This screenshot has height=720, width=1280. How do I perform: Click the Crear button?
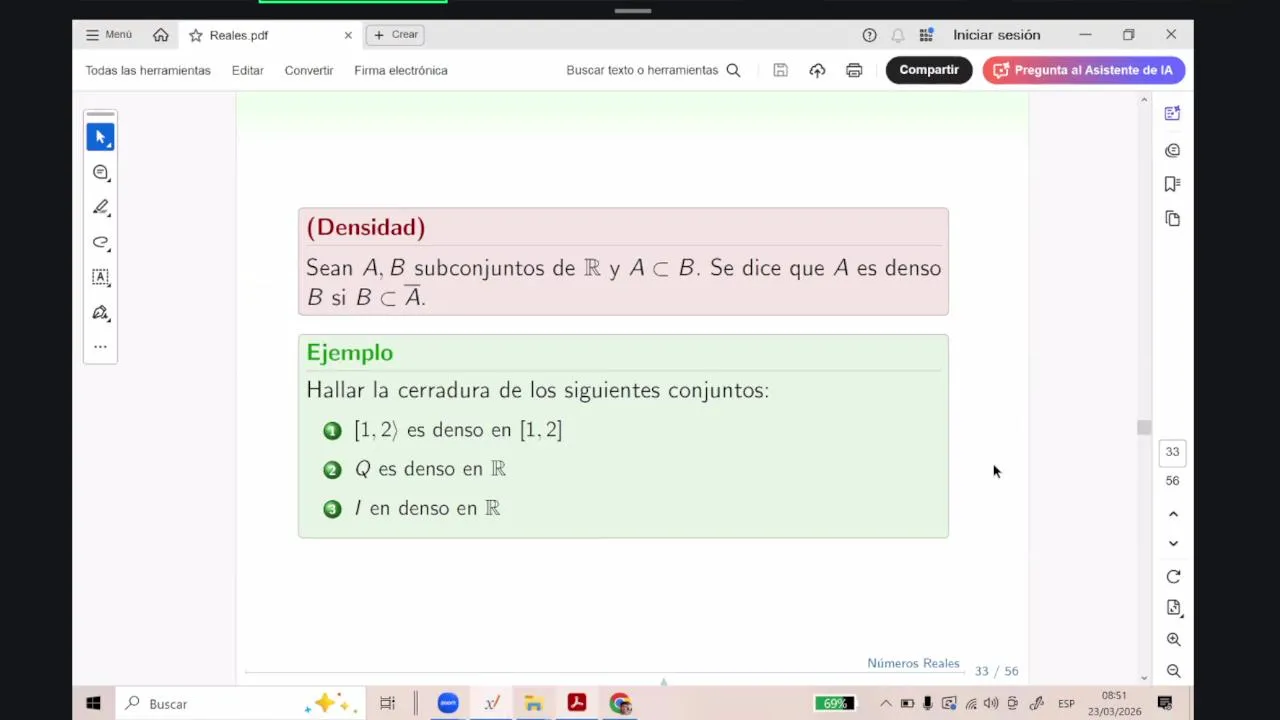point(396,35)
